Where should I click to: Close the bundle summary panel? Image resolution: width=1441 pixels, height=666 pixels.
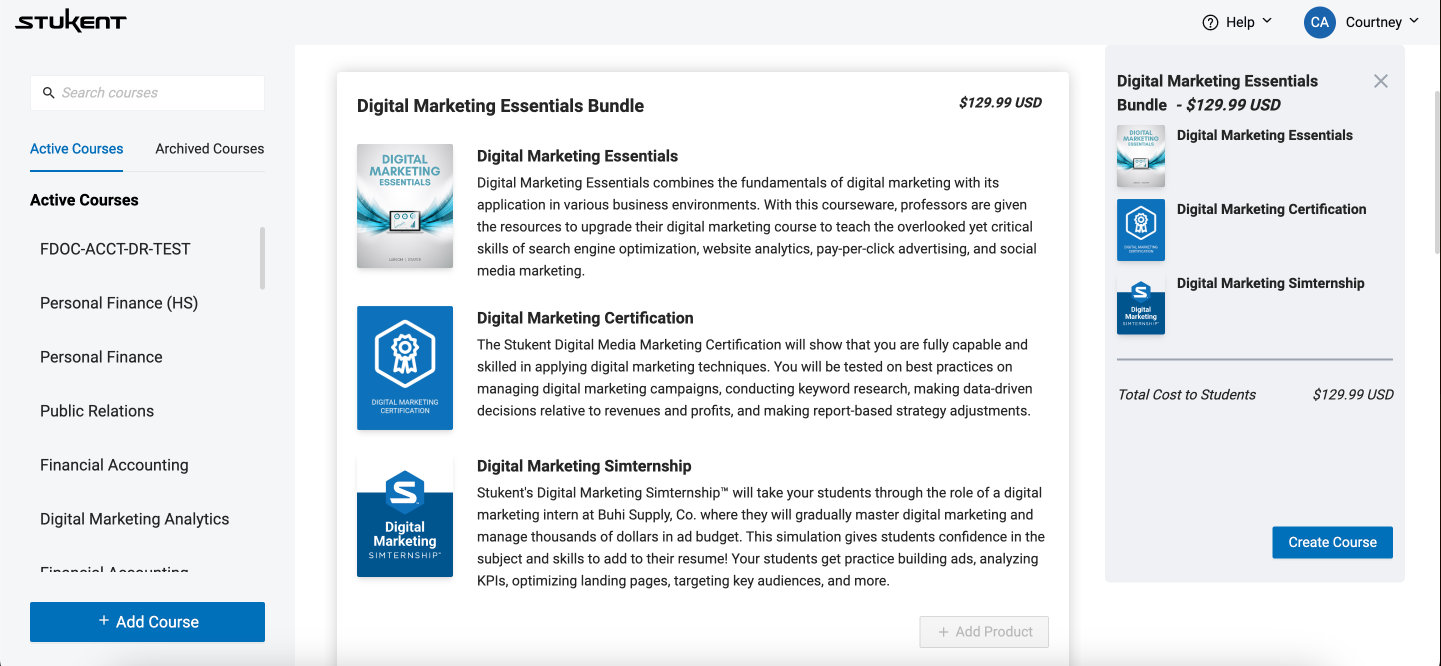[1381, 81]
